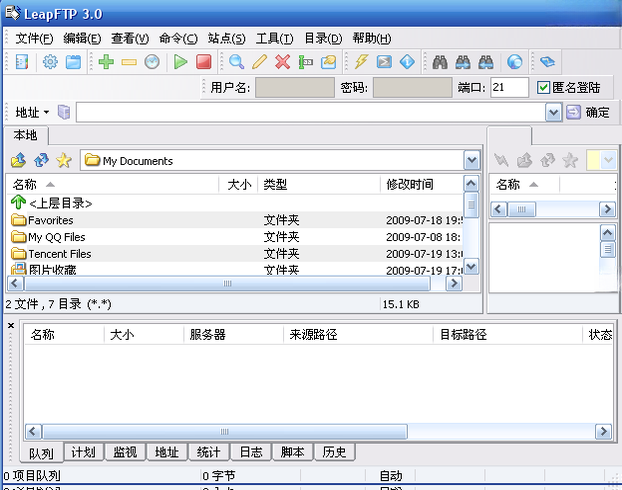Open the site manager icon in toolbar
Image resolution: width=622 pixels, height=490 pixels.
coord(22,62)
